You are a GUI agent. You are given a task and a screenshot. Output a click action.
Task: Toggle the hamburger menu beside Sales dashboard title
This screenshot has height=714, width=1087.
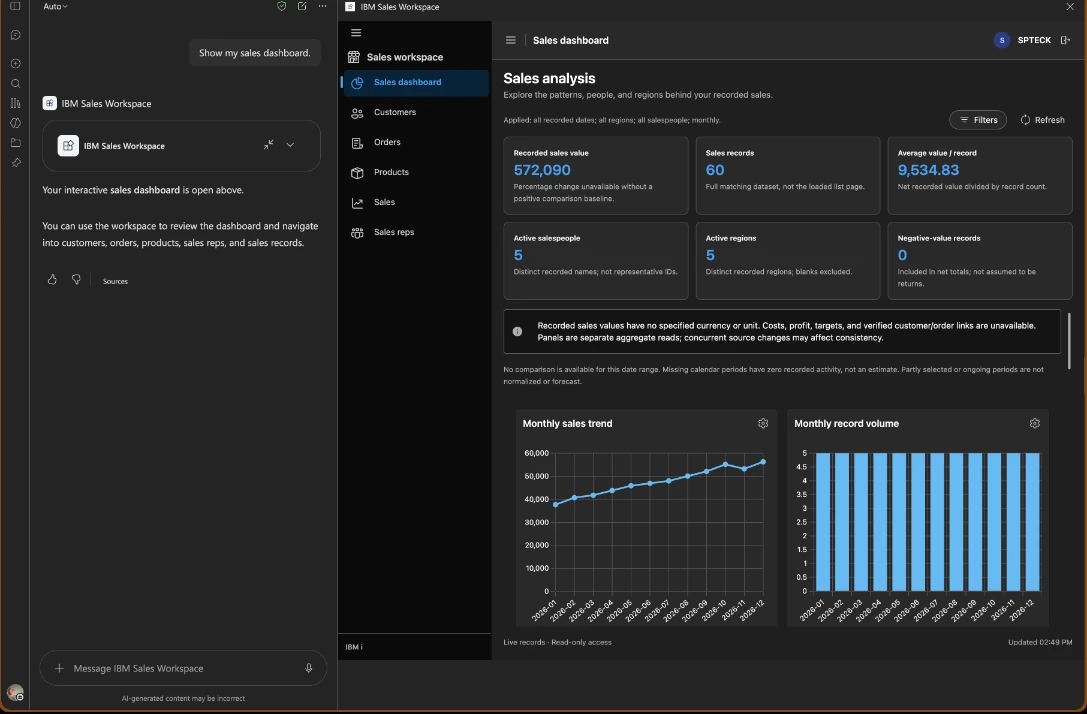coord(511,40)
